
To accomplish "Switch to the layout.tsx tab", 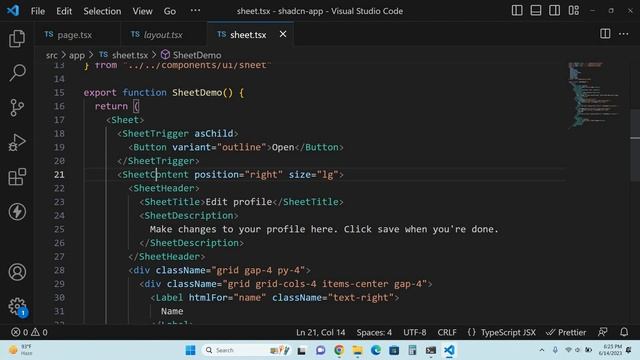I will point(163,35).
